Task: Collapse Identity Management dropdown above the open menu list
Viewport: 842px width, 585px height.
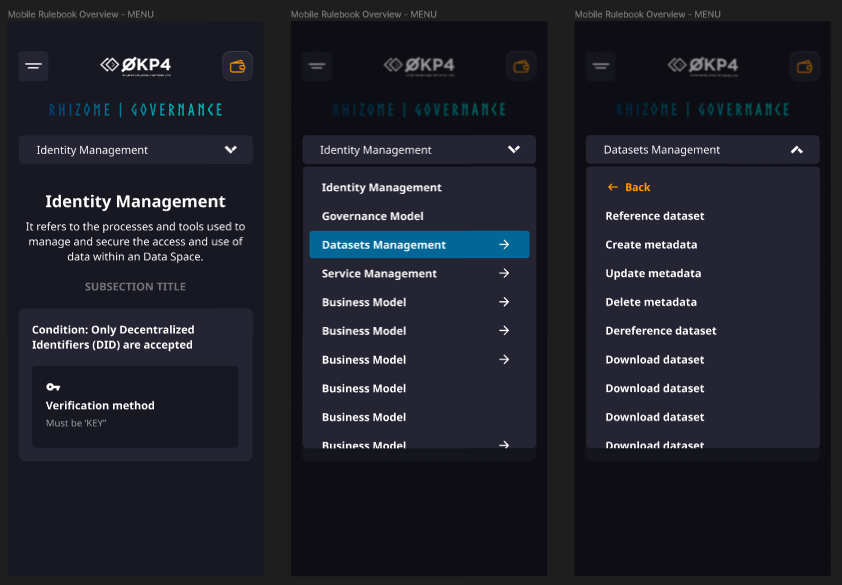Action: coord(419,150)
